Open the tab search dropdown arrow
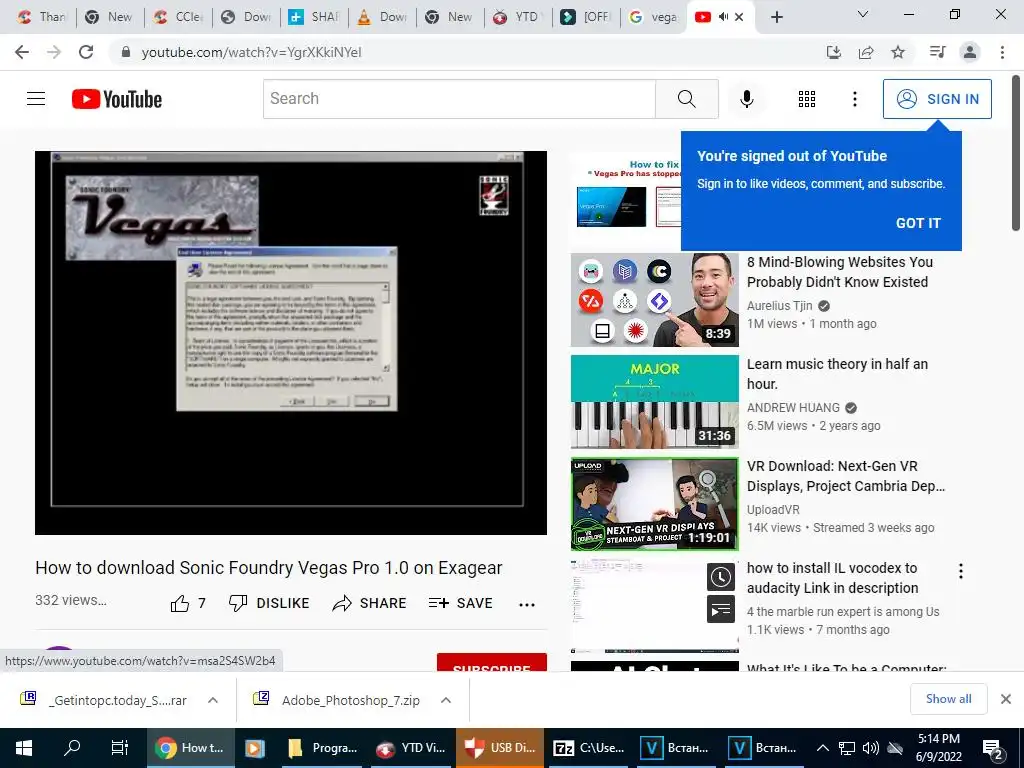1024x768 pixels. (863, 14)
